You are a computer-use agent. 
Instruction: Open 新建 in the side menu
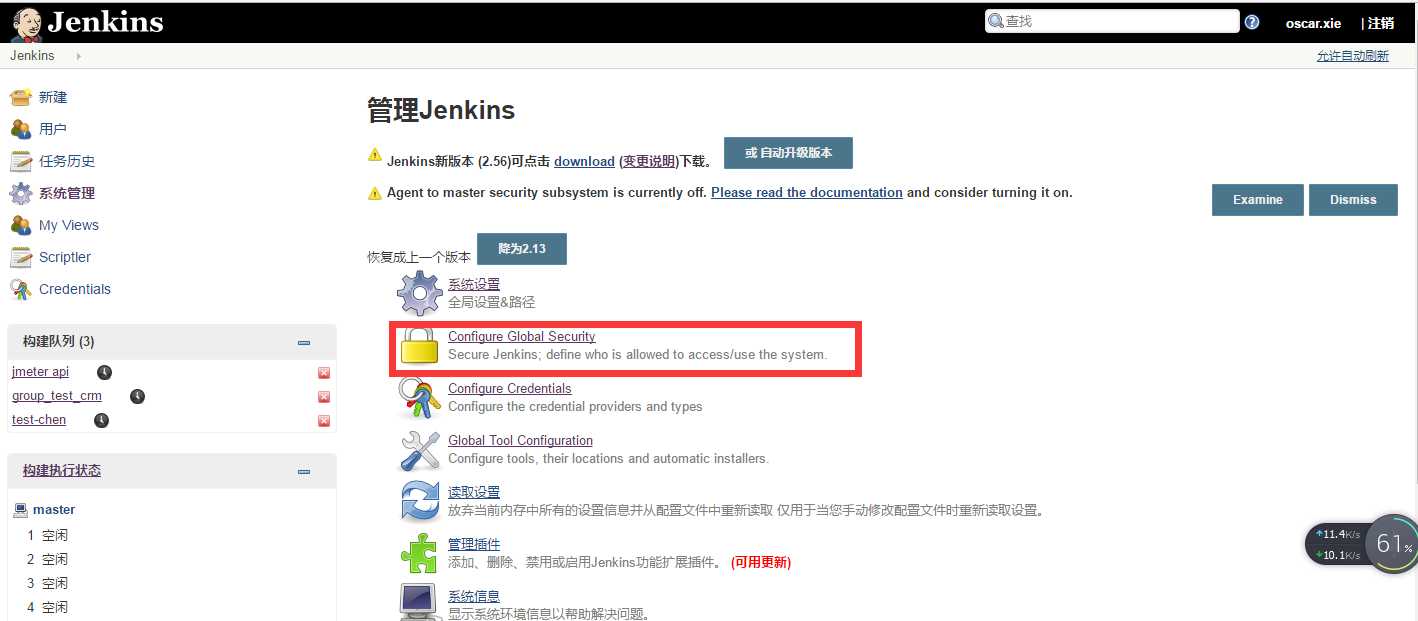[x=53, y=97]
